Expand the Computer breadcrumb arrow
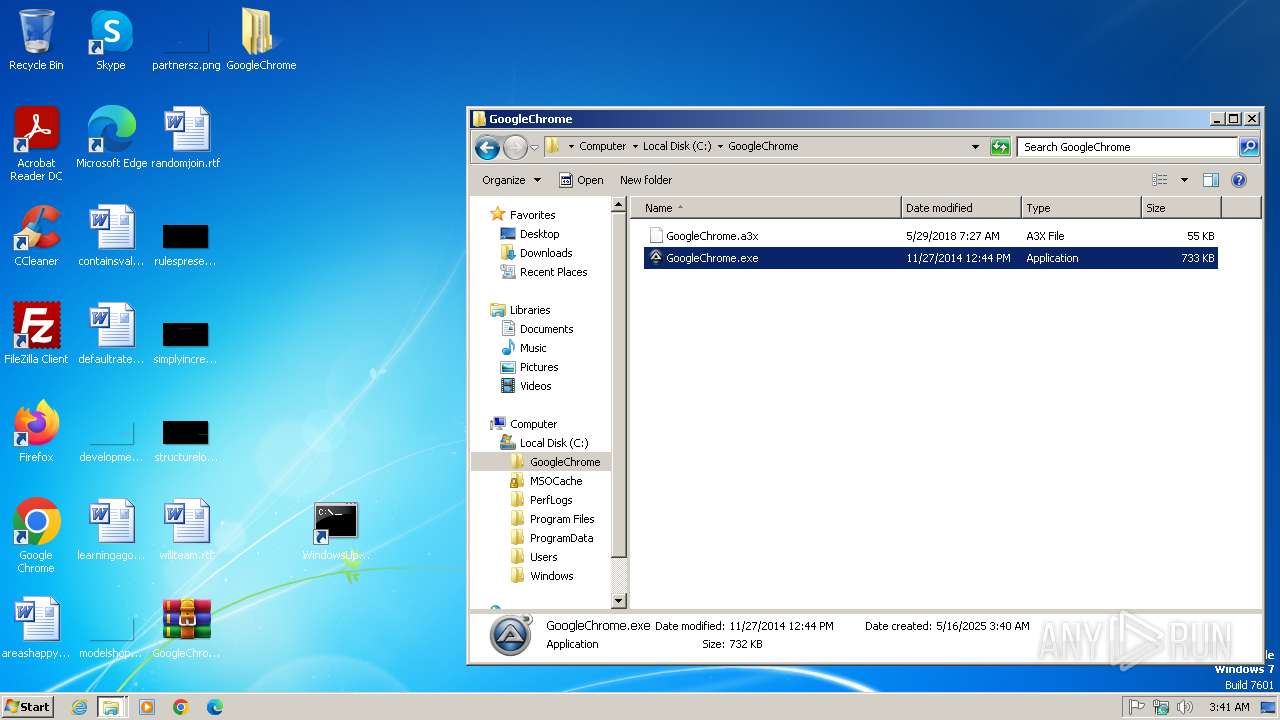This screenshot has width=1280, height=720. point(634,146)
